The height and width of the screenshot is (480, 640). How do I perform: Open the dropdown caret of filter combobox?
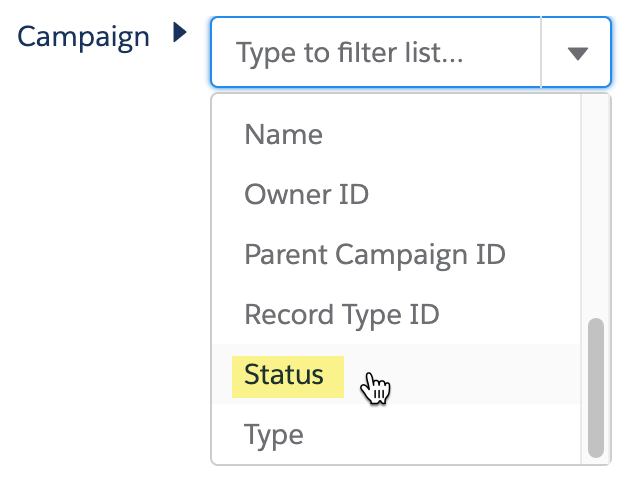(577, 53)
